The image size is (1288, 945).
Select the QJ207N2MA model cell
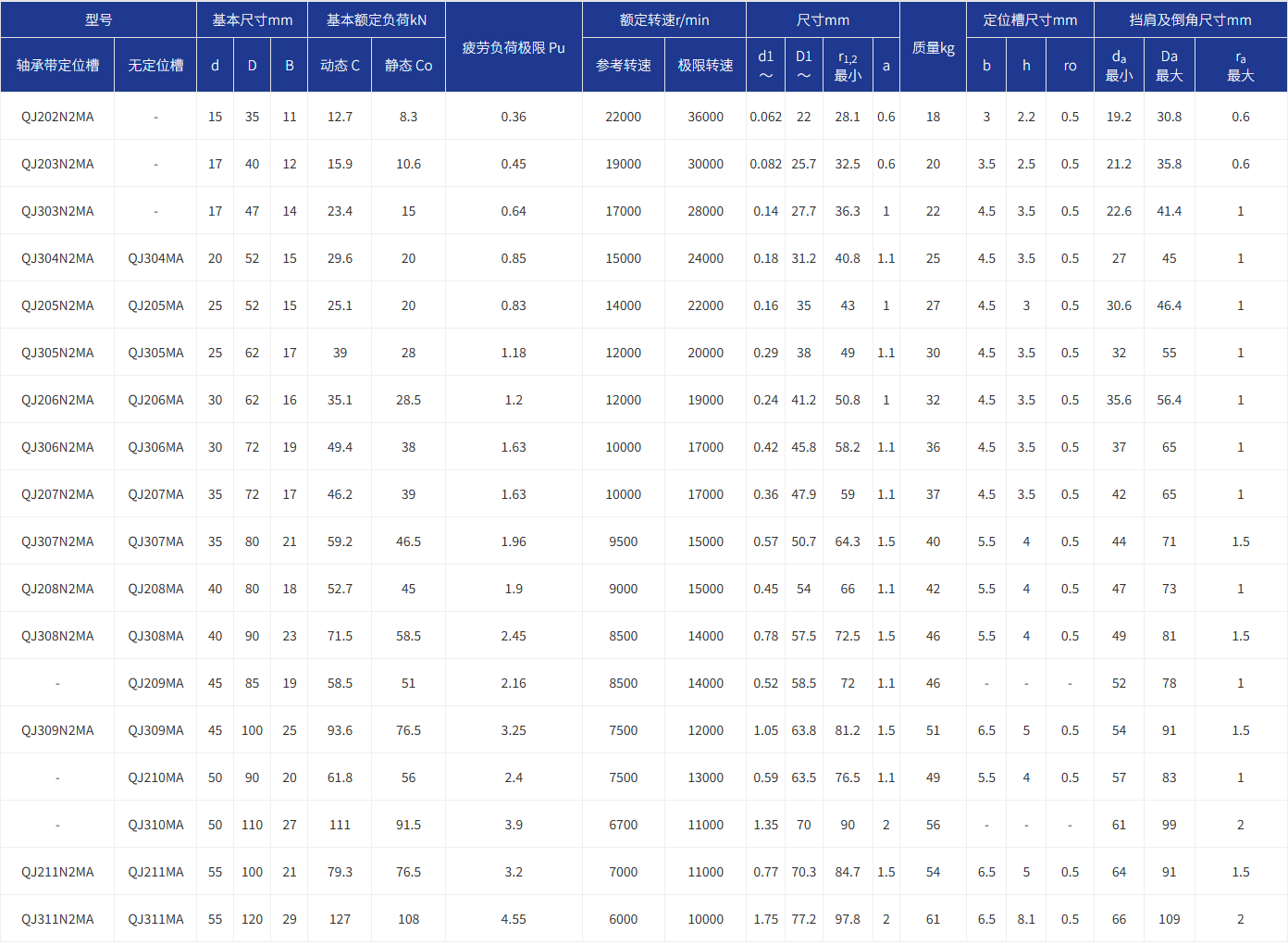pyautogui.click(x=57, y=494)
